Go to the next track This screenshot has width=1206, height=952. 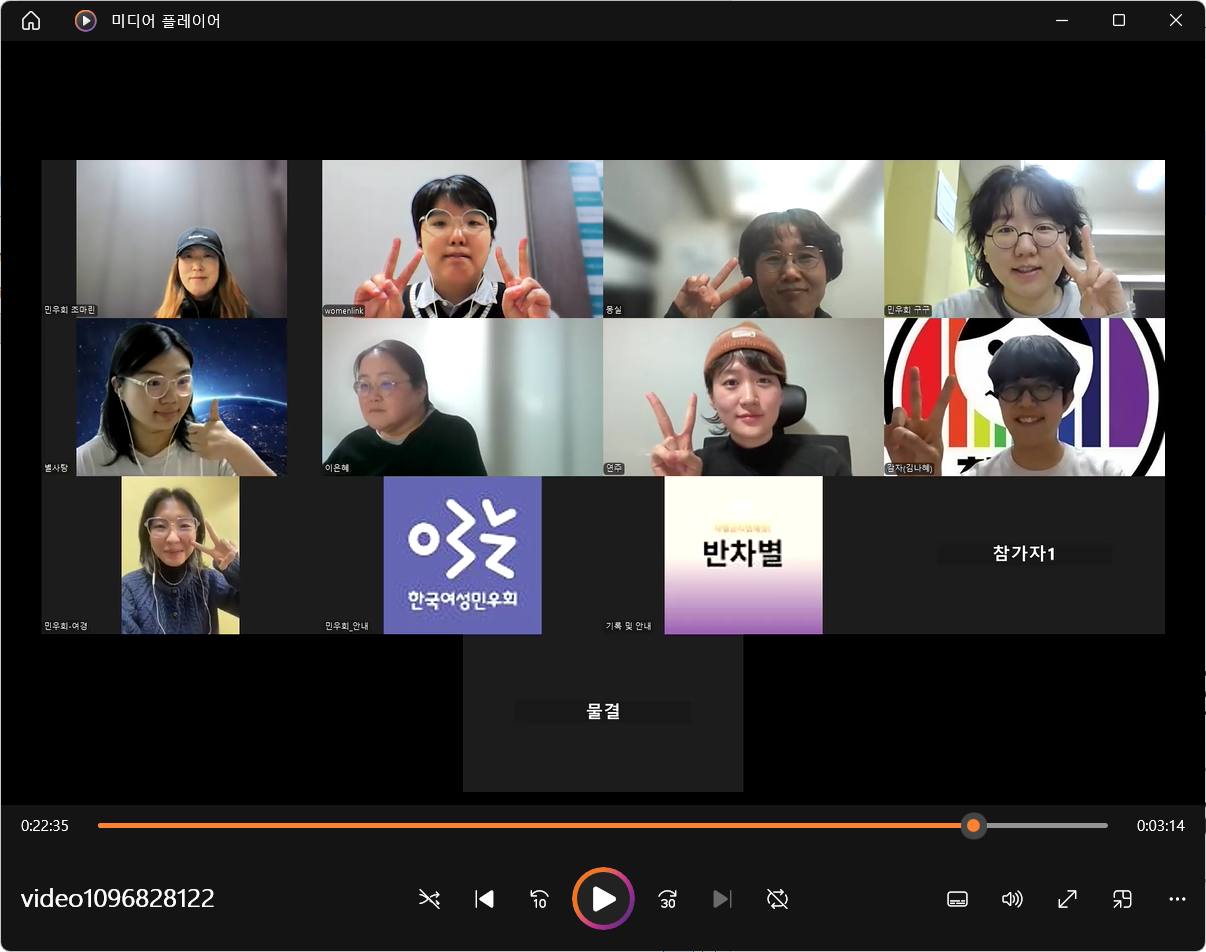pos(722,899)
